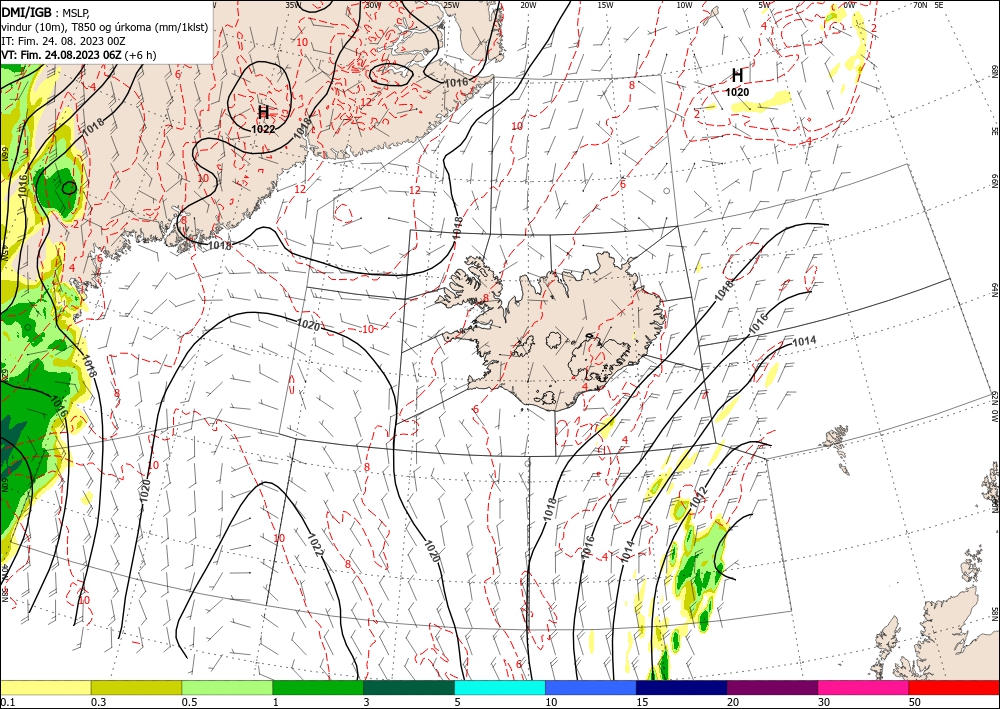Click the '50' value under the legend bar

[915, 701]
